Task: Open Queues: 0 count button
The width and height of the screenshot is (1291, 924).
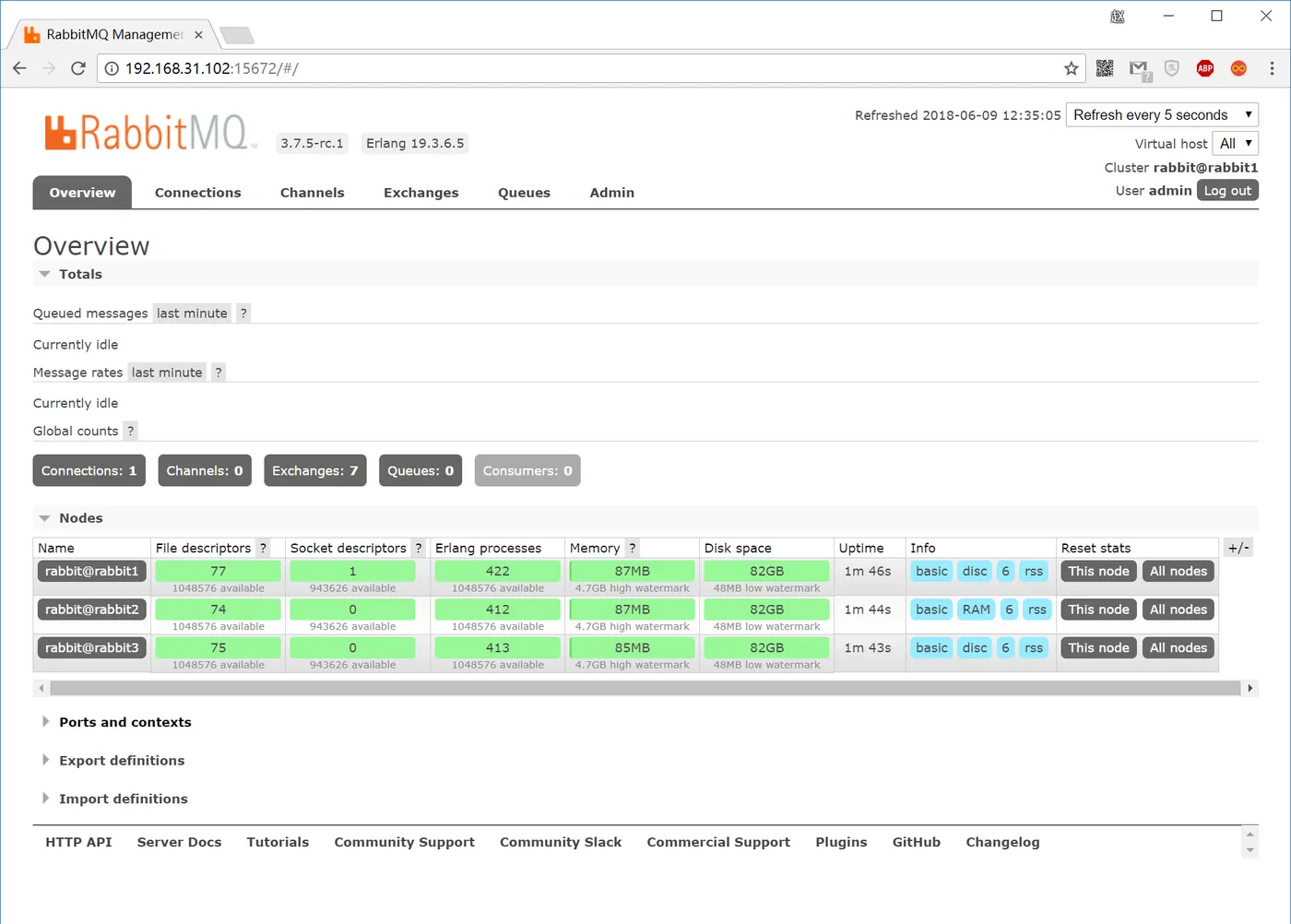Action: point(420,470)
